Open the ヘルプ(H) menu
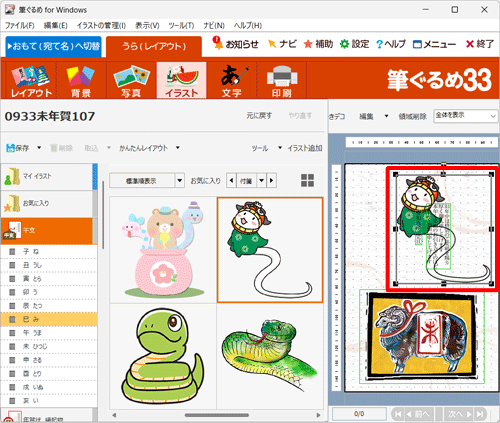The height and width of the screenshot is (423, 500). (x=248, y=25)
